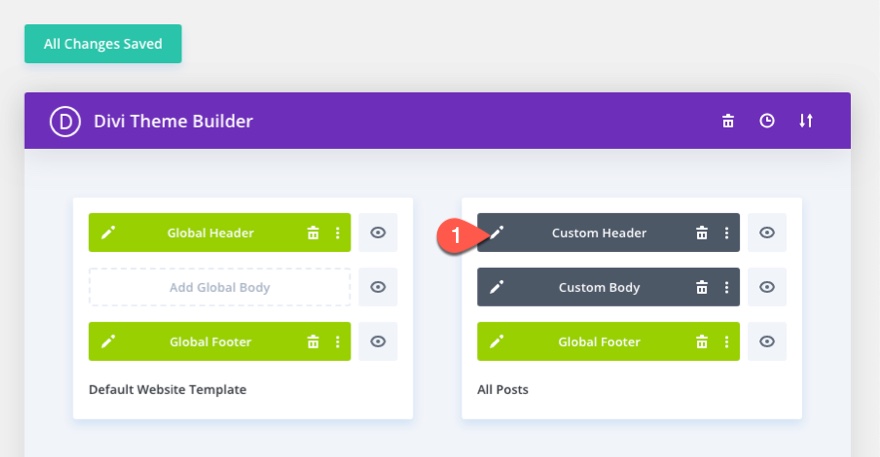Hide the Custom Header using eye icon
This screenshot has height=457, width=880.
coord(767,233)
